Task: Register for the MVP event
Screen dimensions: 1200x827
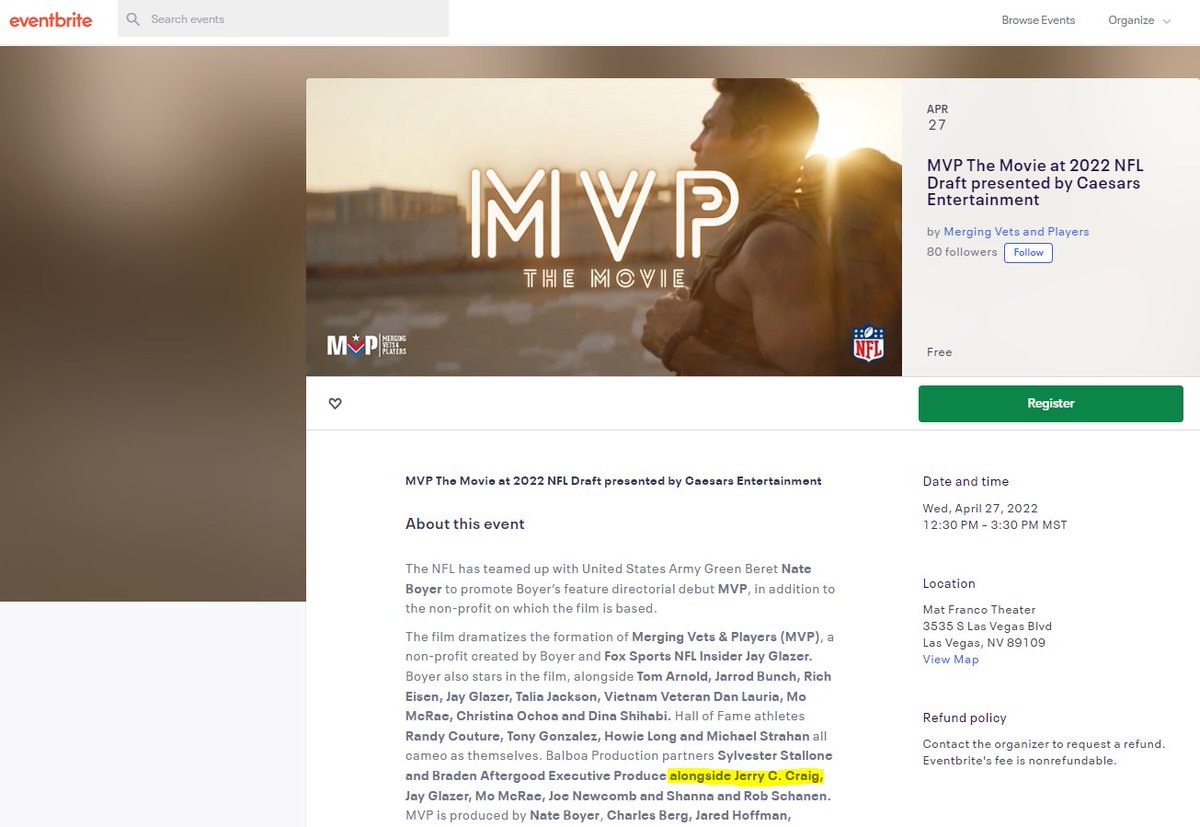Action: (1051, 403)
